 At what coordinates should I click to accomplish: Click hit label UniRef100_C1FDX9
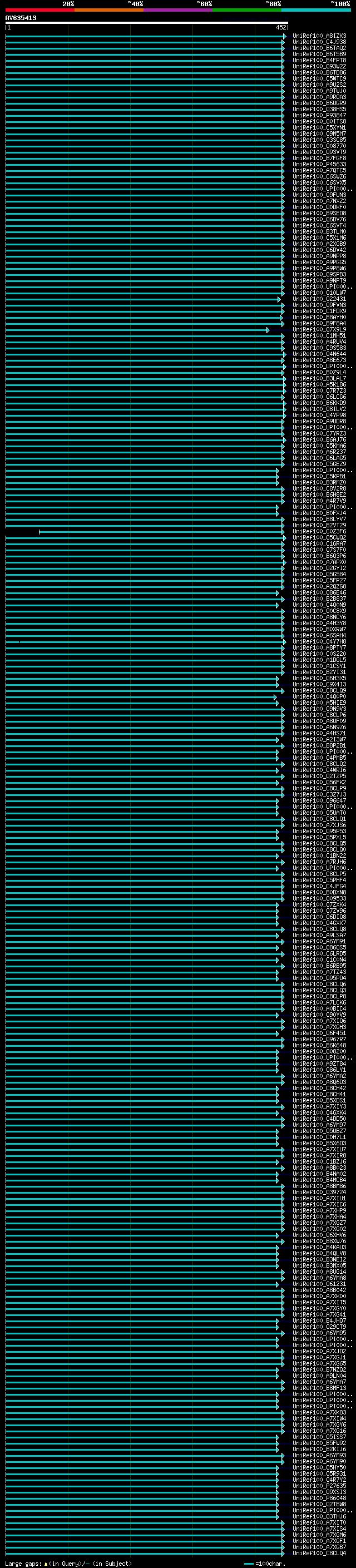pyautogui.click(x=319, y=311)
